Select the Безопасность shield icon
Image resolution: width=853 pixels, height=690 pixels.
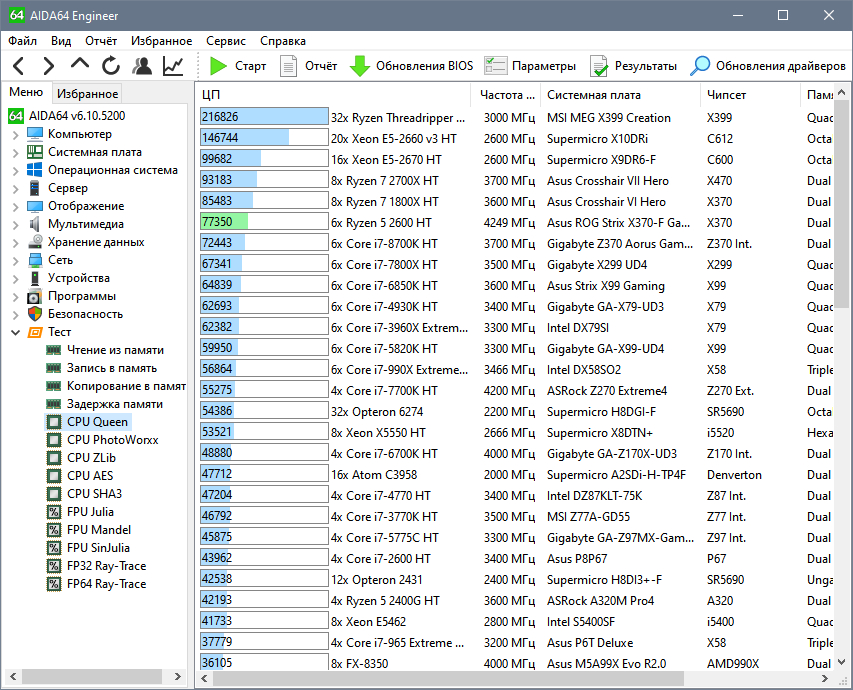click(35, 313)
